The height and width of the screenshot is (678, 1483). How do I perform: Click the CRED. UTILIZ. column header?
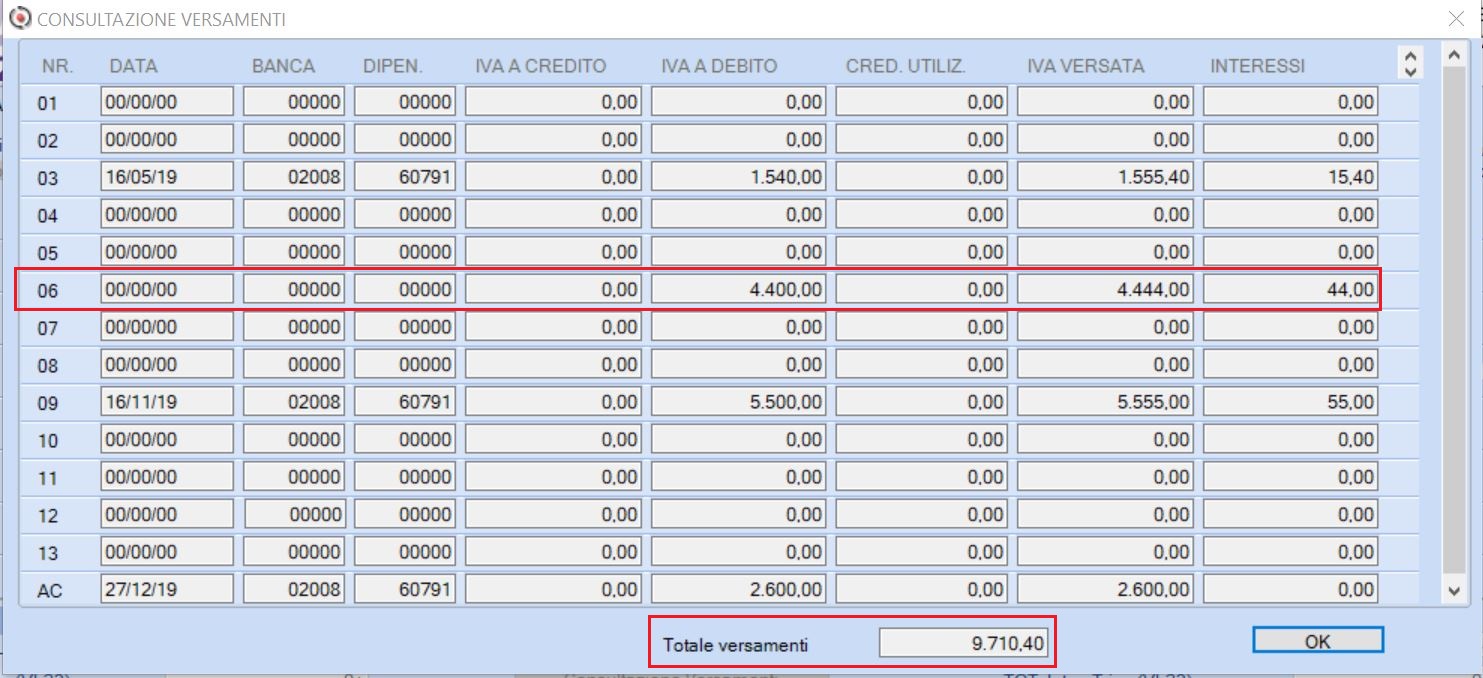(906, 66)
